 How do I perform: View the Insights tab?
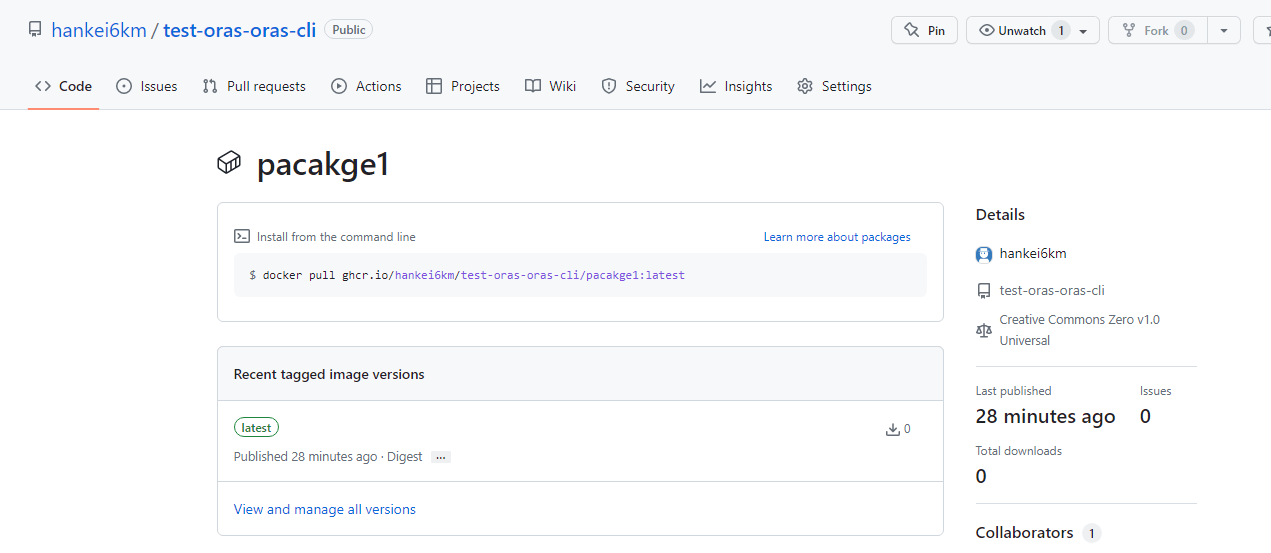tap(736, 86)
